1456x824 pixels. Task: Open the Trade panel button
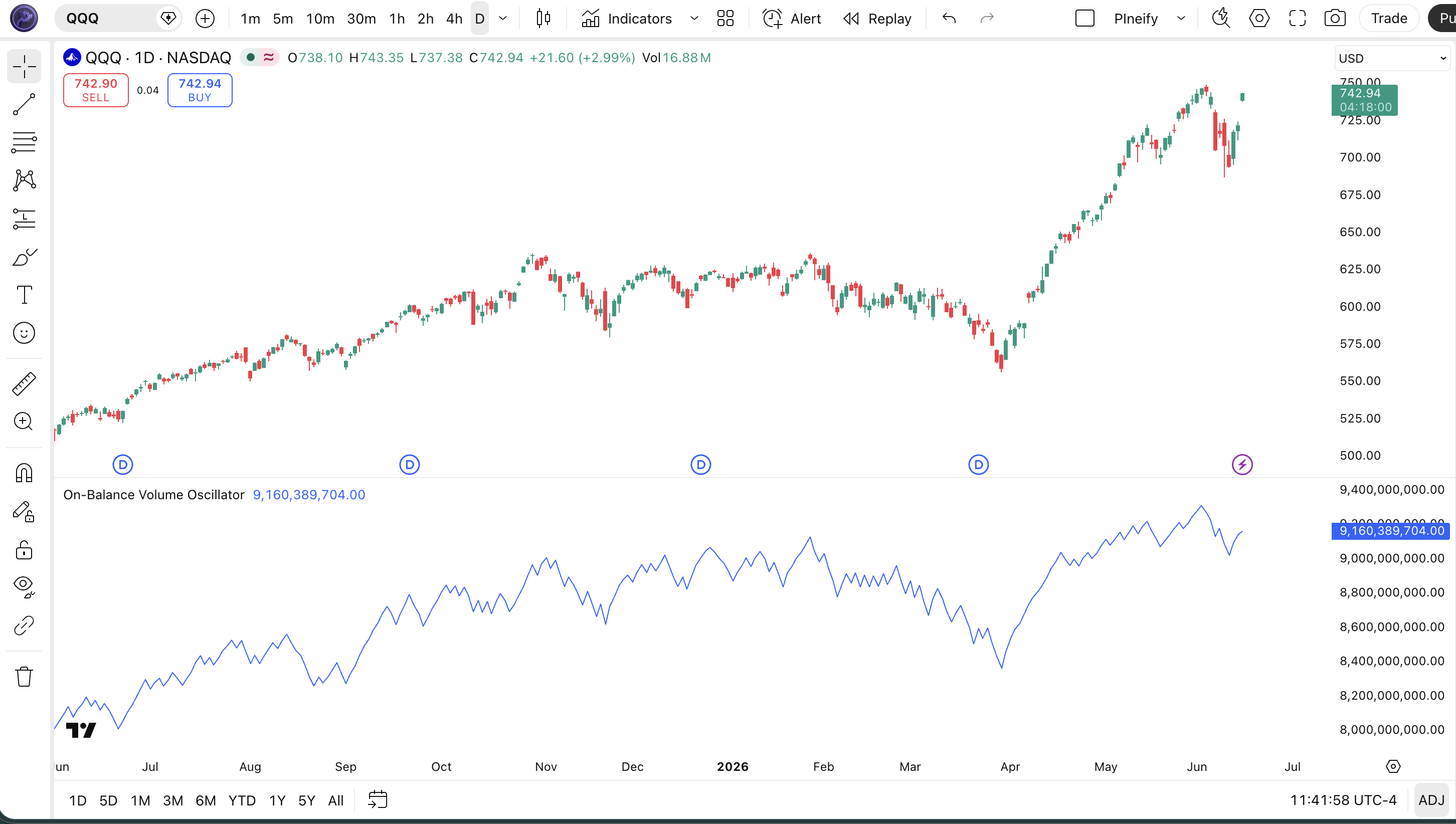point(1389,19)
